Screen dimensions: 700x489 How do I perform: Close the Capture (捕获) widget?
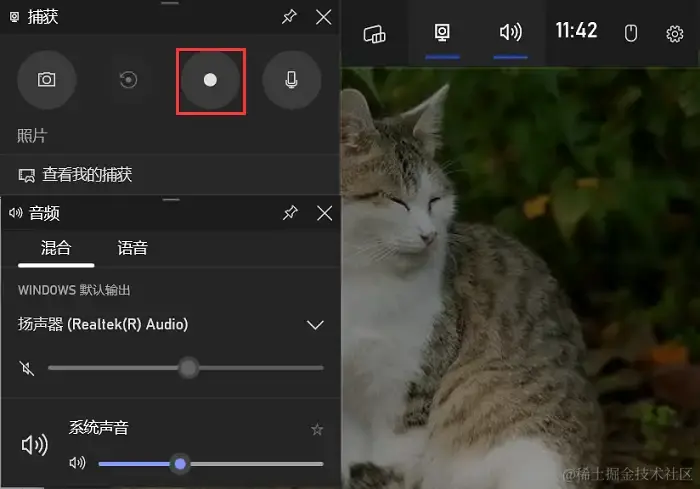tap(324, 17)
